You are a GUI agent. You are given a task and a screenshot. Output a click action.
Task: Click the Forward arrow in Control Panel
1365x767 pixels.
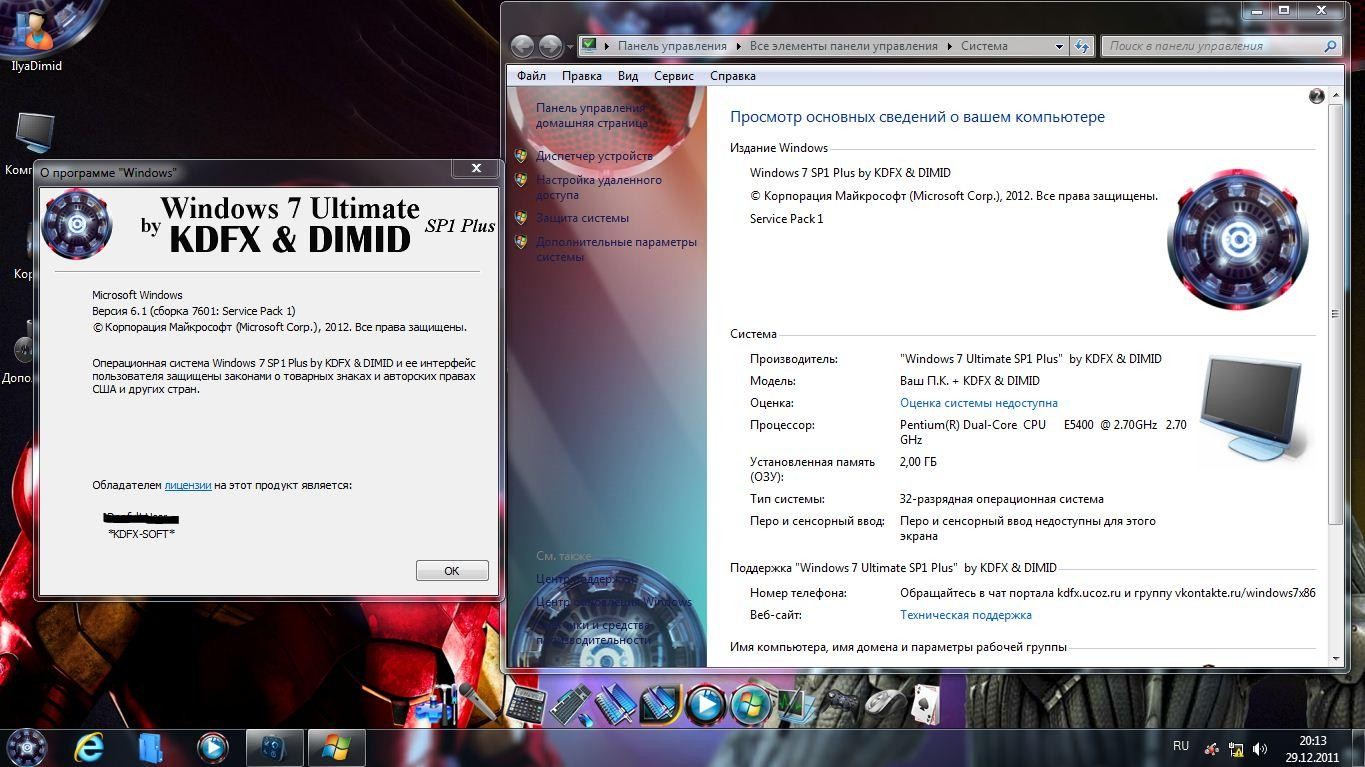click(550, 46)
